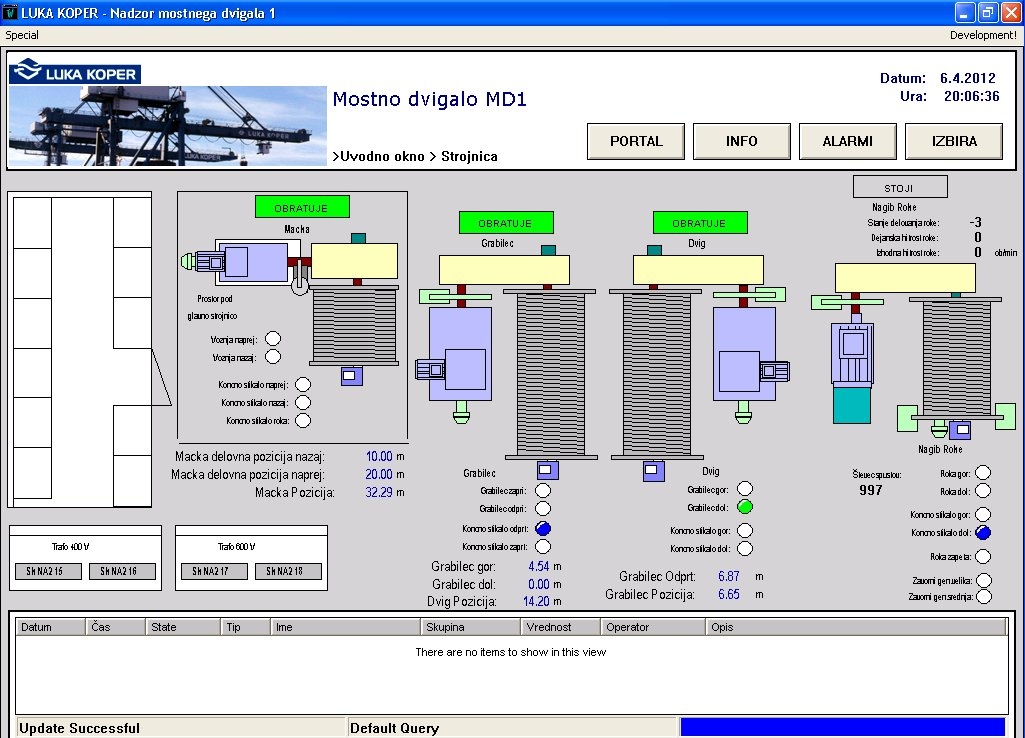Click the Luka Koper logo
1025x738 pixels.
click(x=75, y=72)
